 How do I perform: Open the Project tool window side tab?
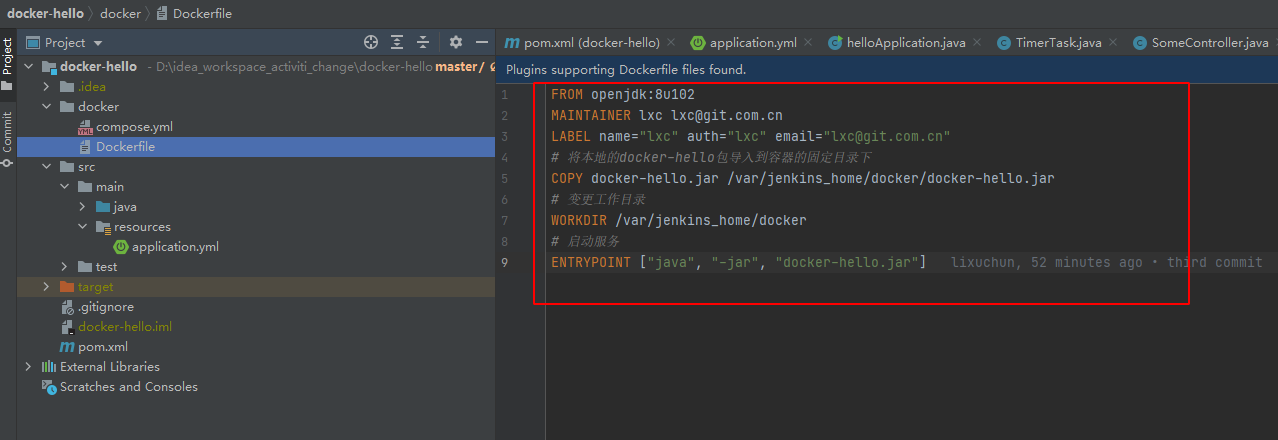coord(8,63)
